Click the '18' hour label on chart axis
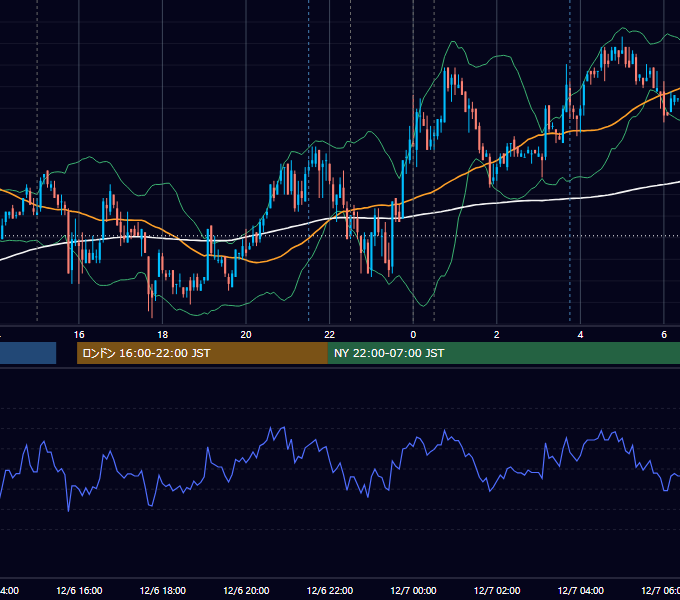The width and height of the screenshot is (680, 600). (163, 334)
